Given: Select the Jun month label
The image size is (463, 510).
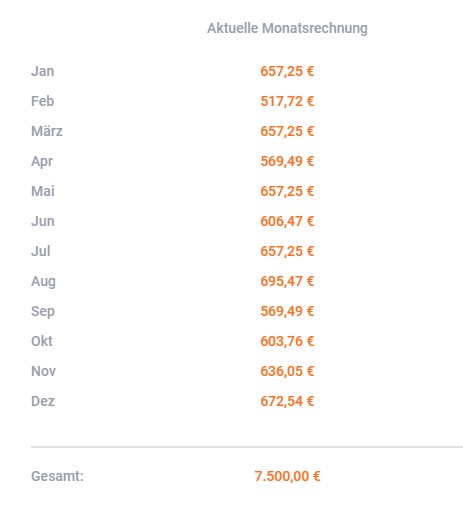Looking at the screenshot, I should click(x=43, y=221).
